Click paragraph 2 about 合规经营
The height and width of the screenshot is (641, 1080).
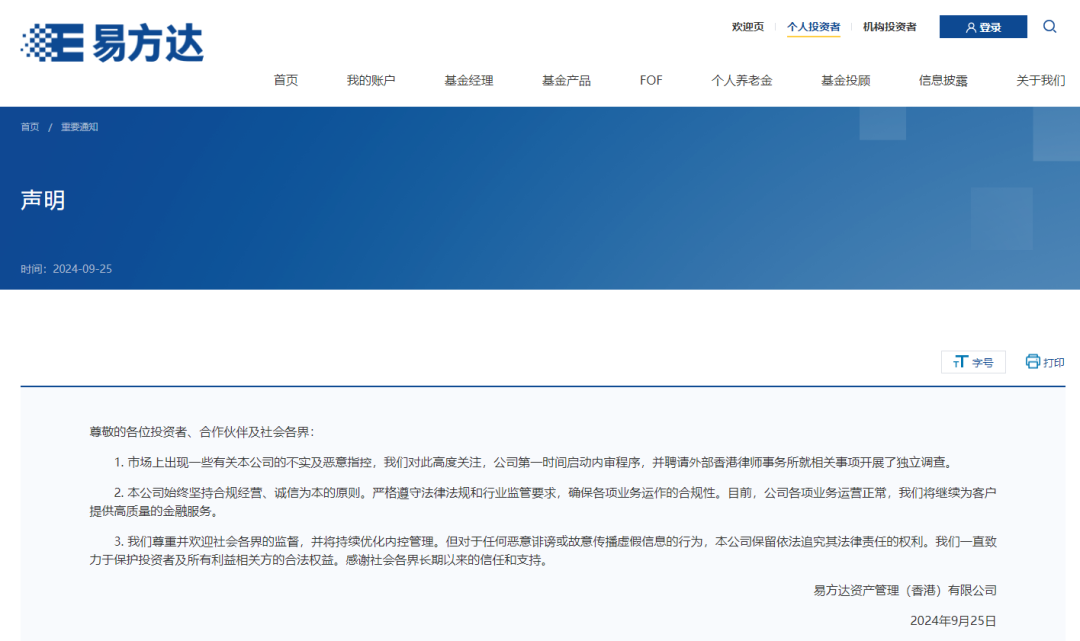coord(543,502)
